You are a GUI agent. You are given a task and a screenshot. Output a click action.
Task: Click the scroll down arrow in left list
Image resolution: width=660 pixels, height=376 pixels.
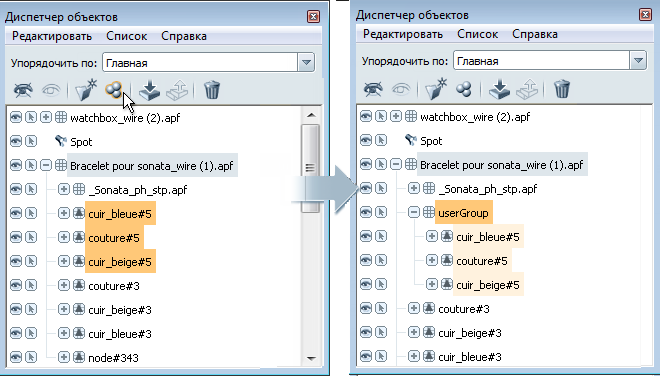point(311,358)
